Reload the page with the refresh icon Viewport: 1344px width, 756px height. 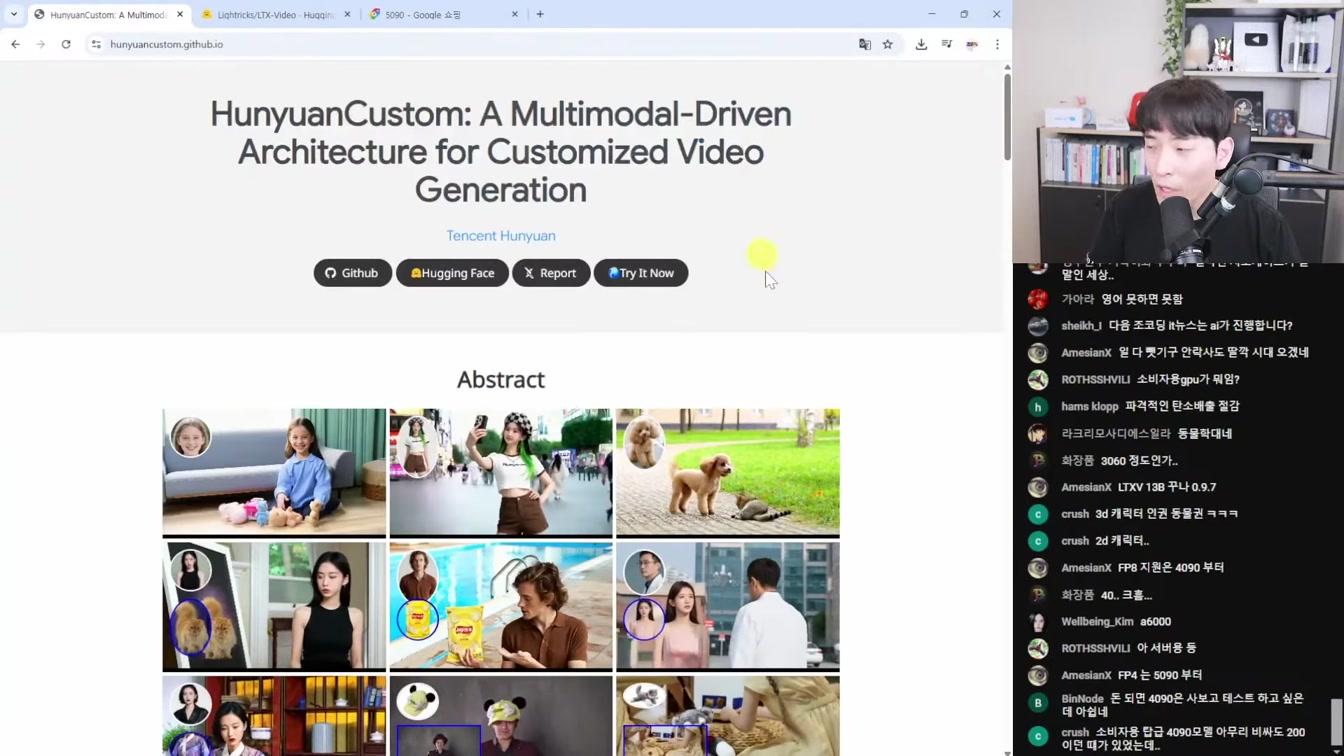[x=66, y=44]
